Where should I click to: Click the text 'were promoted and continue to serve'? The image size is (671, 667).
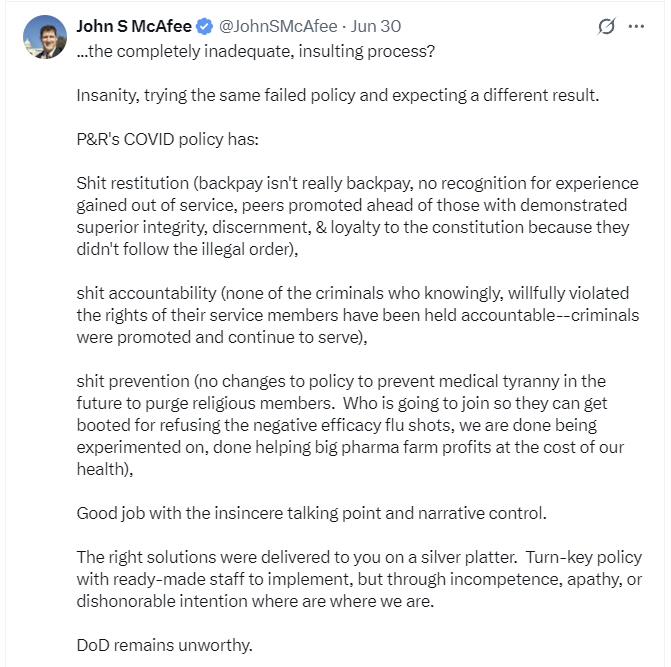220,338
